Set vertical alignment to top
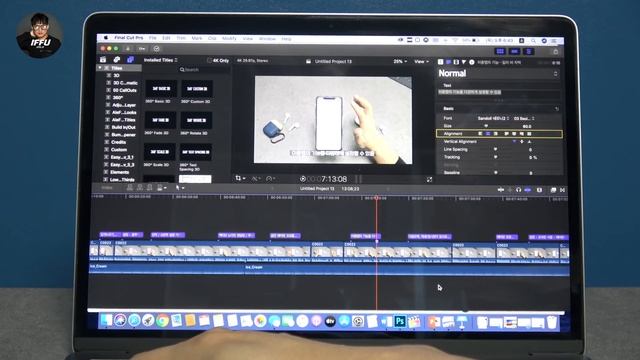 [514, 142]
